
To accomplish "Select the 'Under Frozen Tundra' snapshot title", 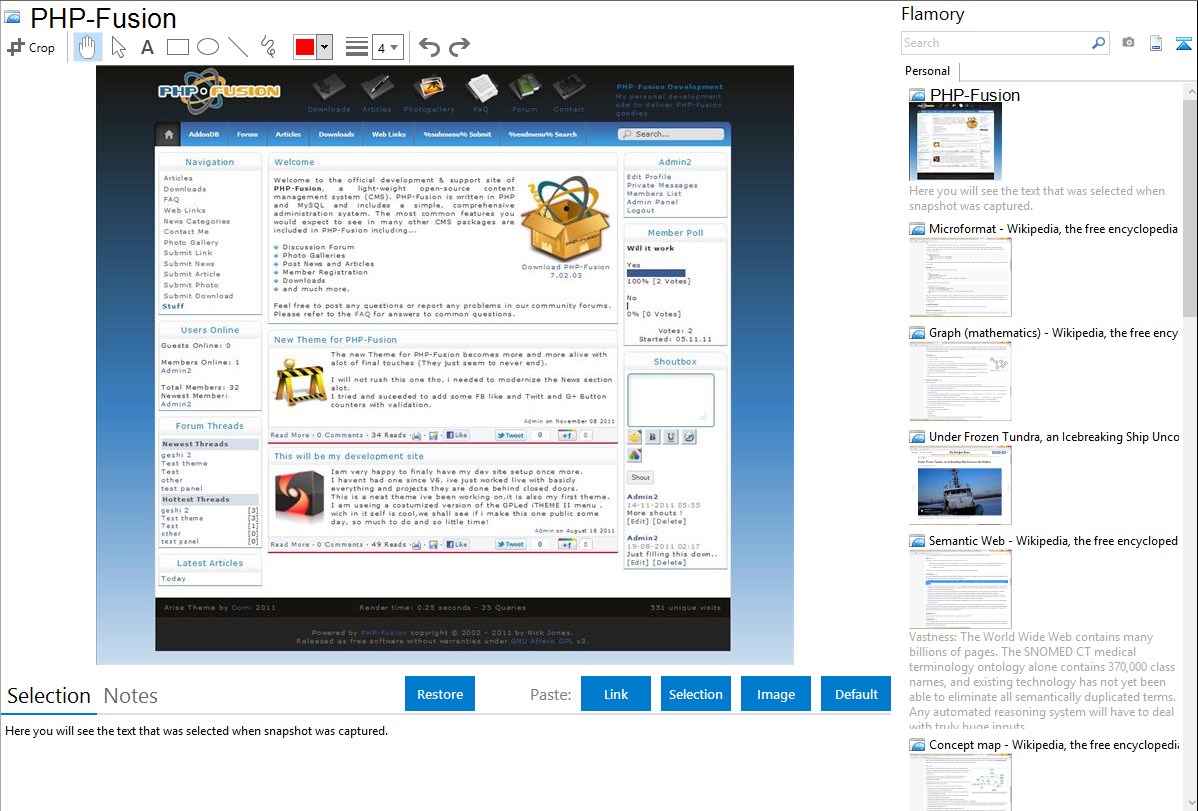I will click(1054, 437).
